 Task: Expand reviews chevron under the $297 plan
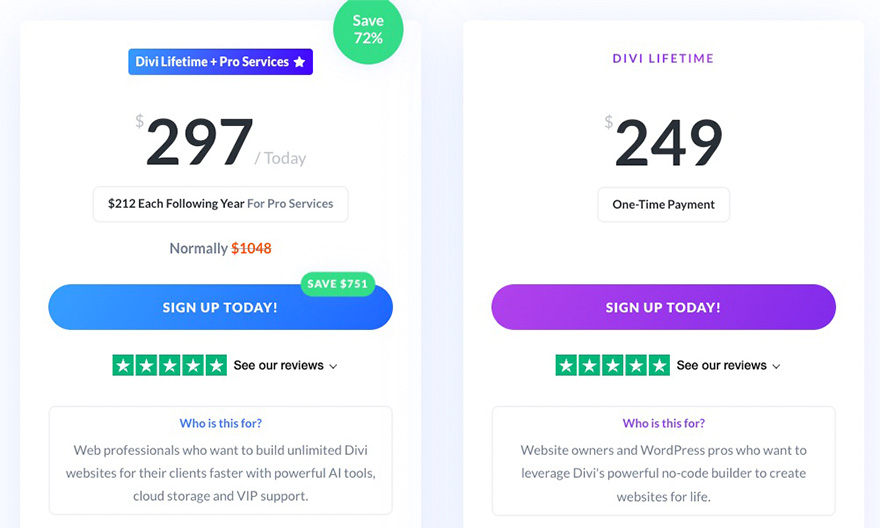pyautogui.click(x=333, y=366)
